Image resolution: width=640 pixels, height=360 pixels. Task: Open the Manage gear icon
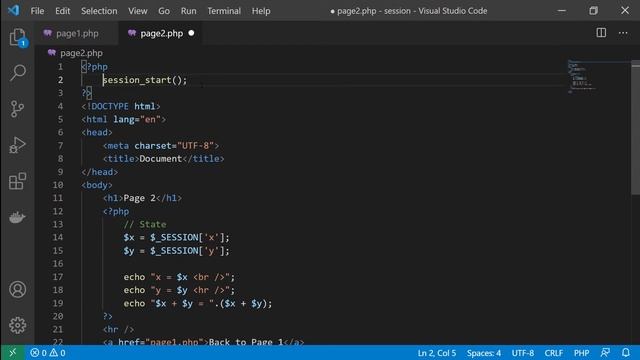pos(18,325)
